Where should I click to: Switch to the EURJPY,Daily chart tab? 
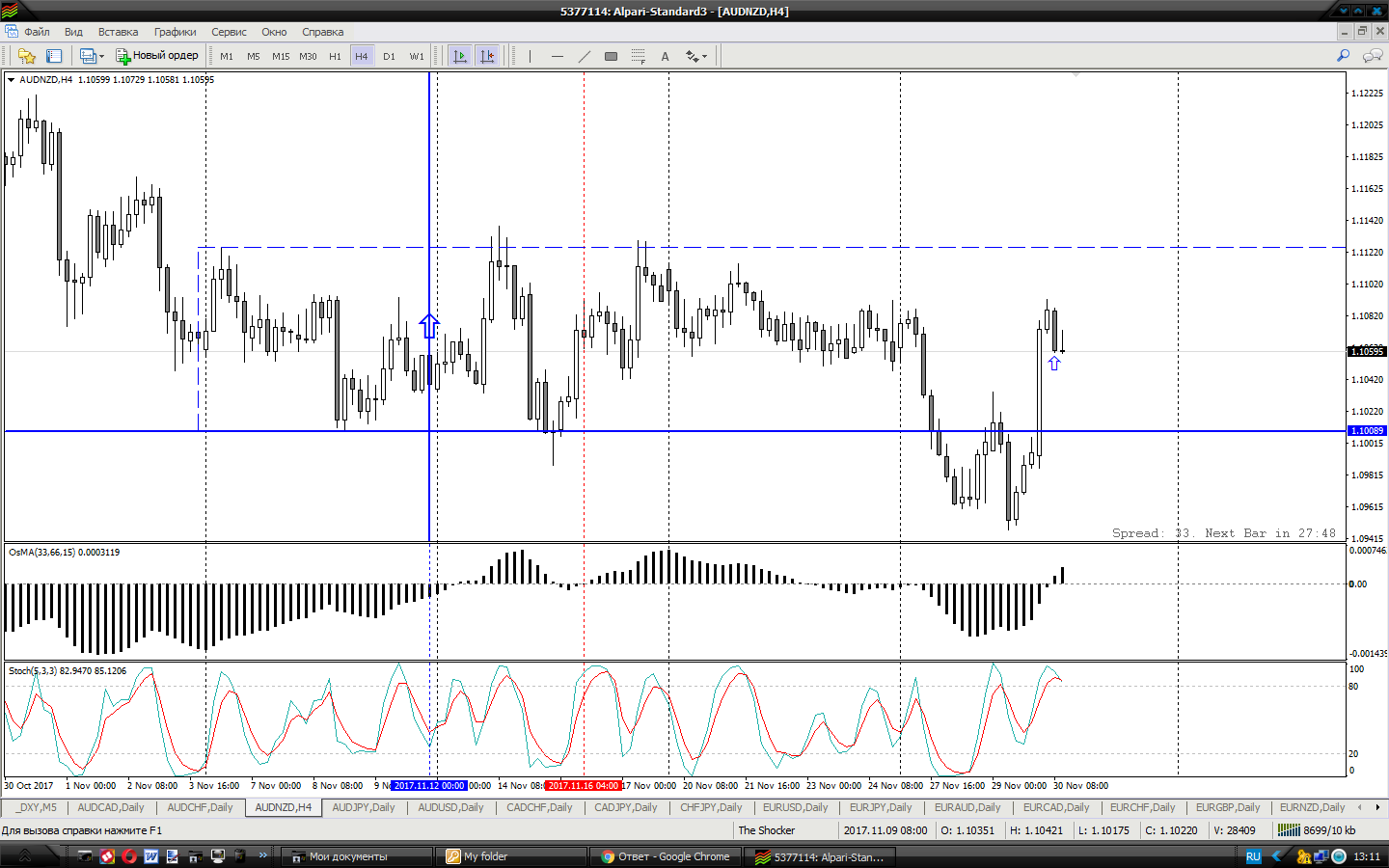click(881, 808)
